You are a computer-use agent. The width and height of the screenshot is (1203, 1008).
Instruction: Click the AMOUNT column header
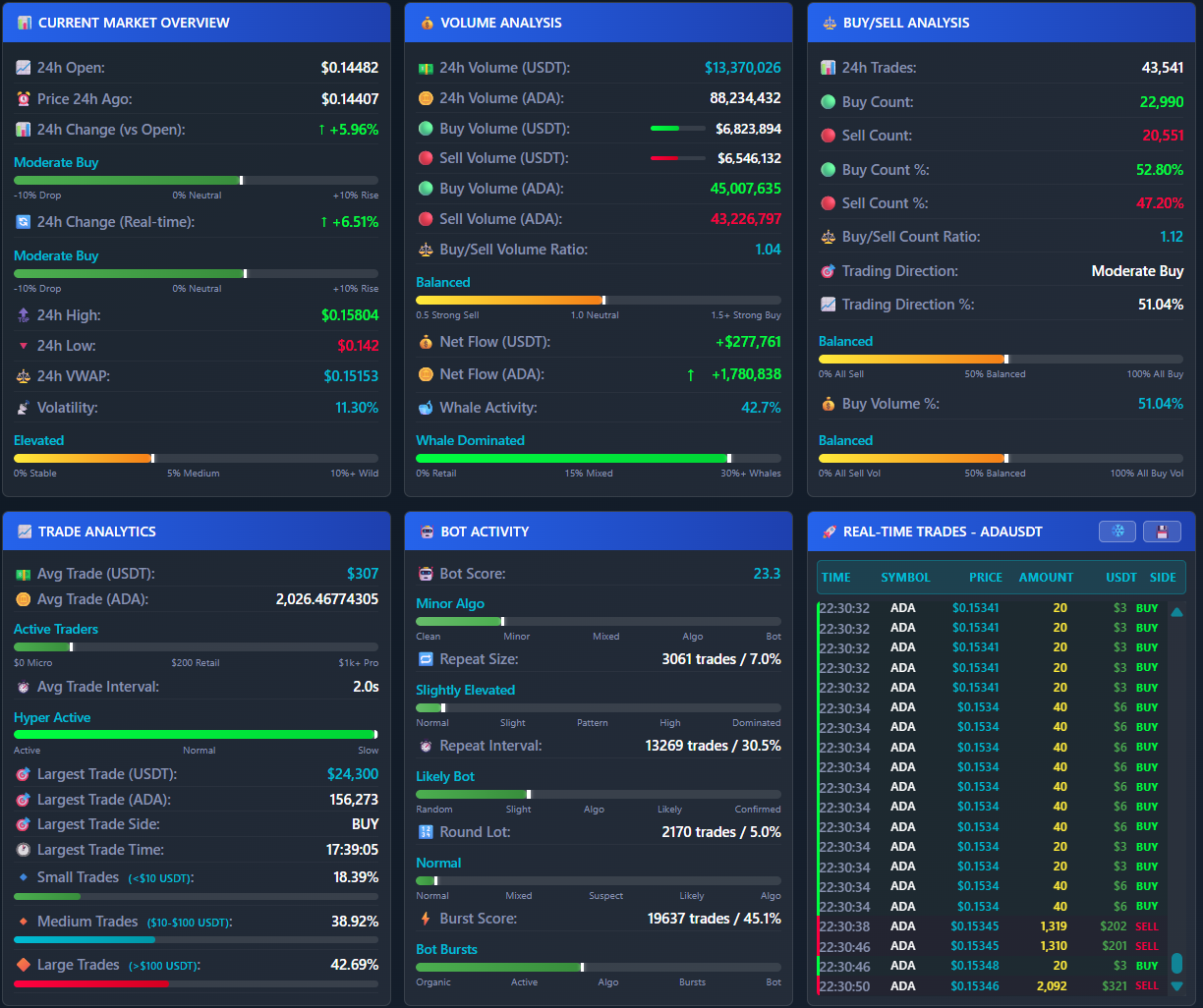(x=1046, y=578)
